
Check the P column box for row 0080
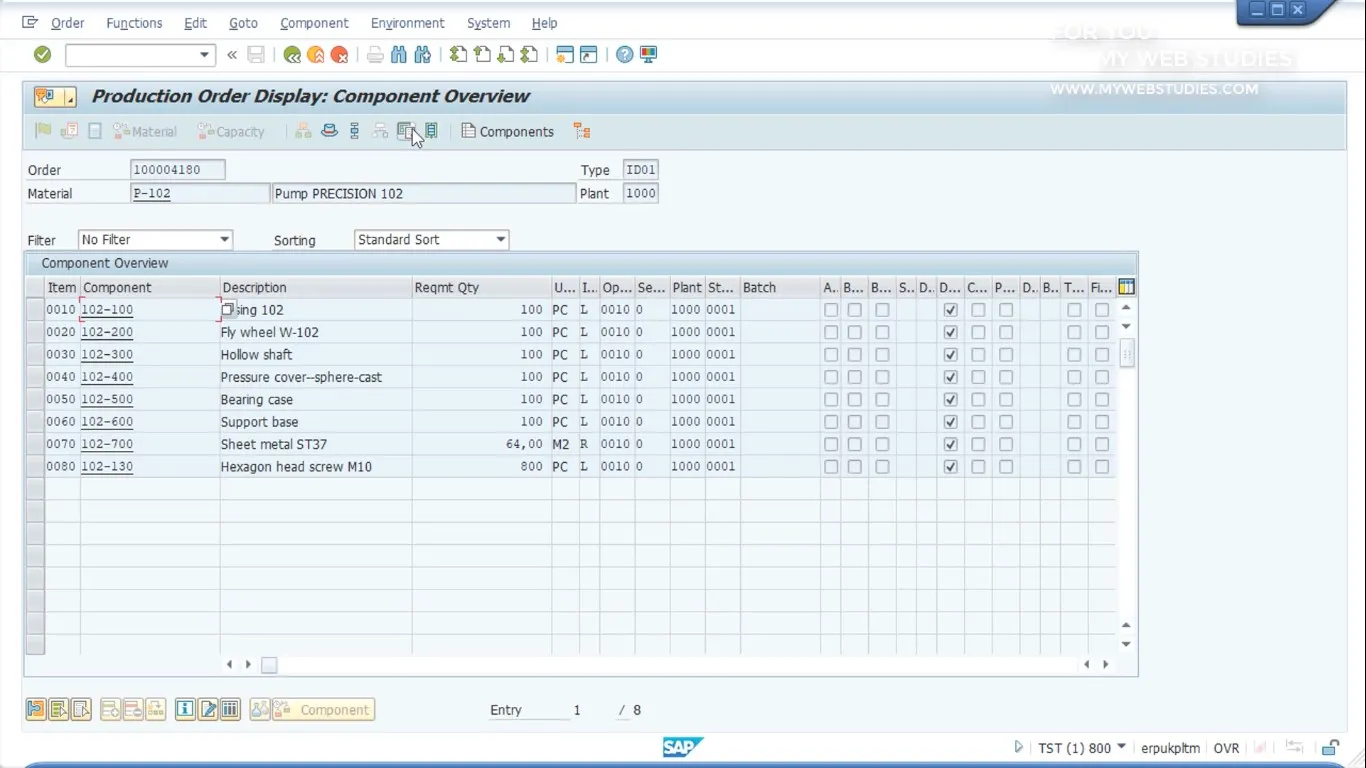click(1006, 467)
